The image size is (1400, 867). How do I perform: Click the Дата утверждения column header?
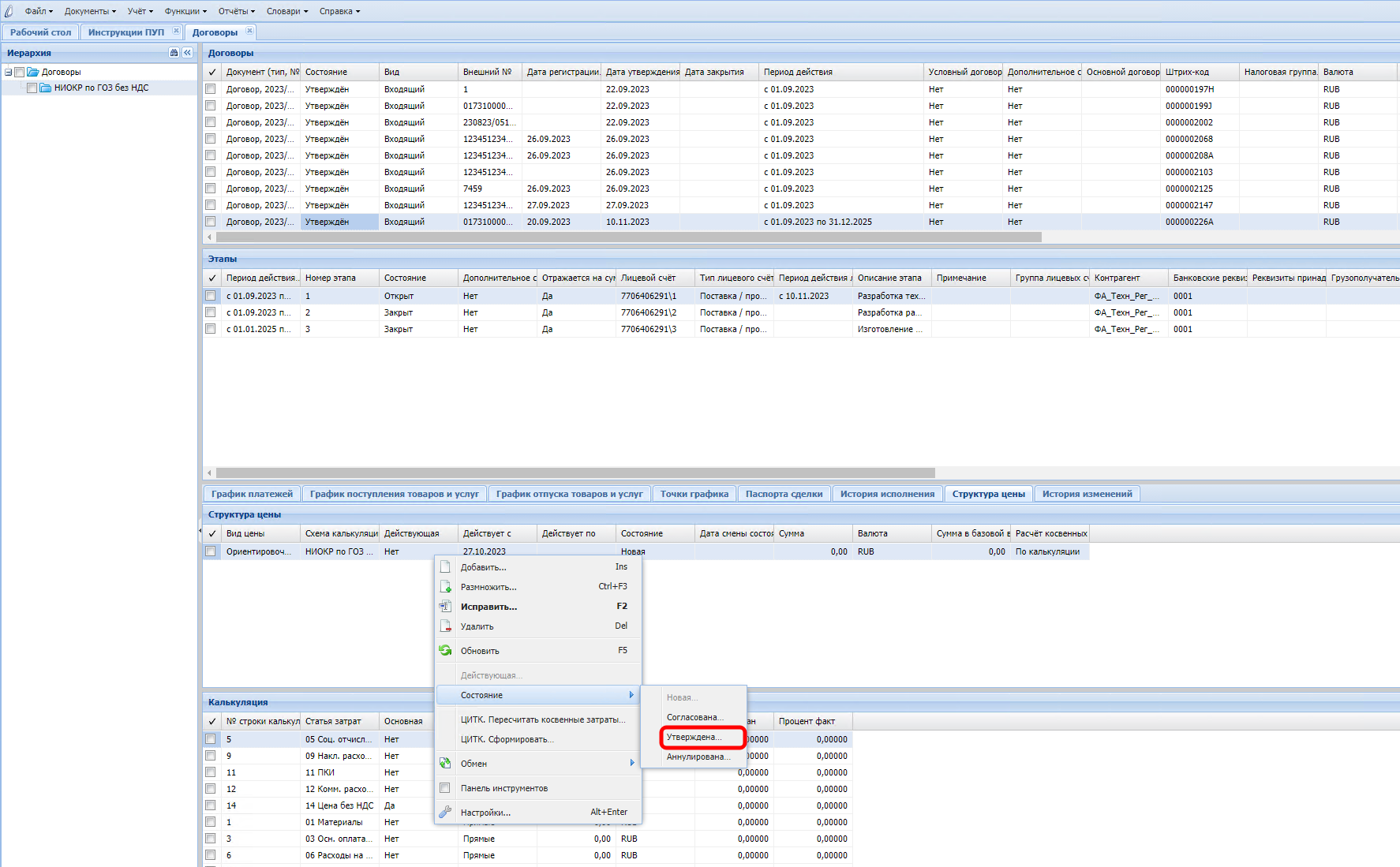point(642,72)
